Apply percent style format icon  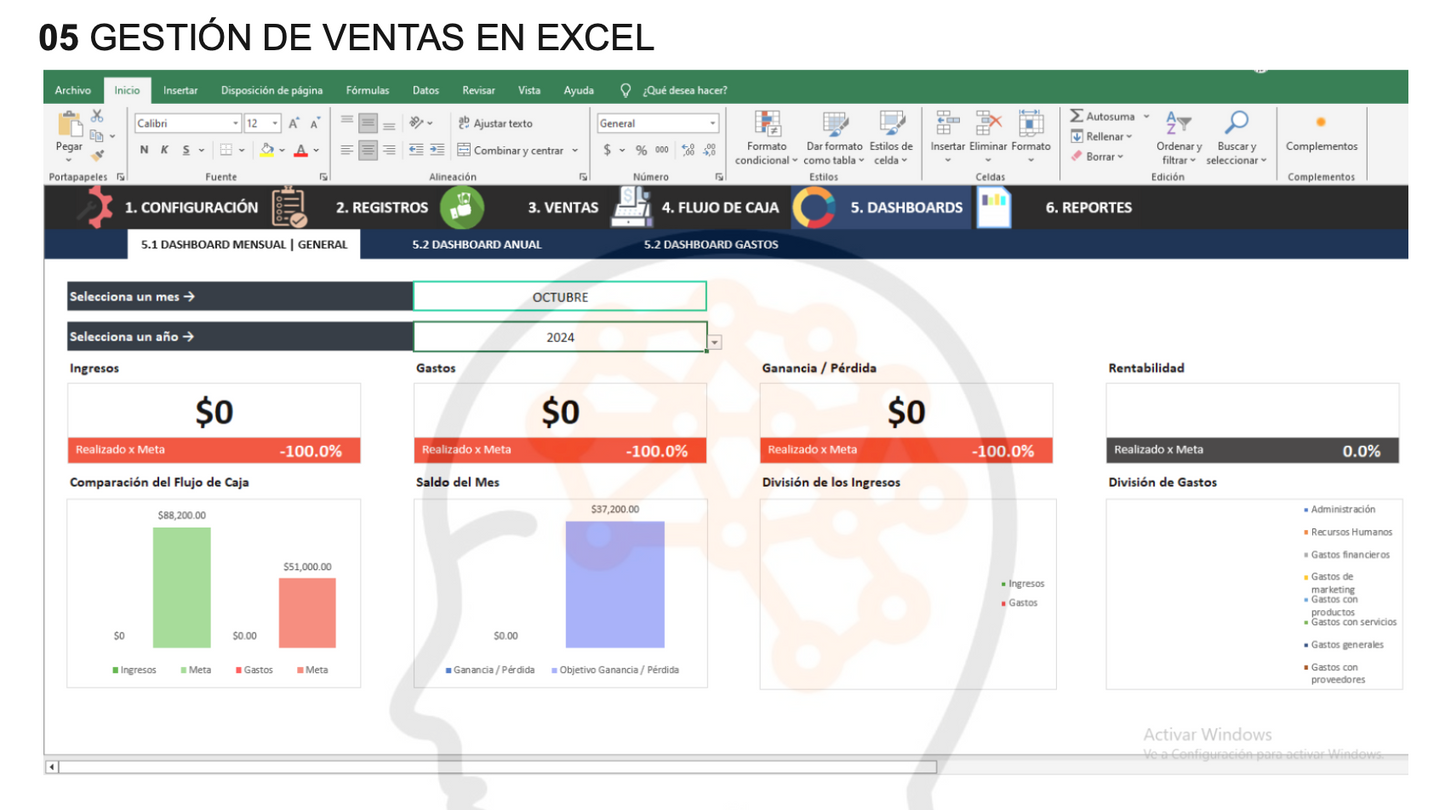coord(641,150)
